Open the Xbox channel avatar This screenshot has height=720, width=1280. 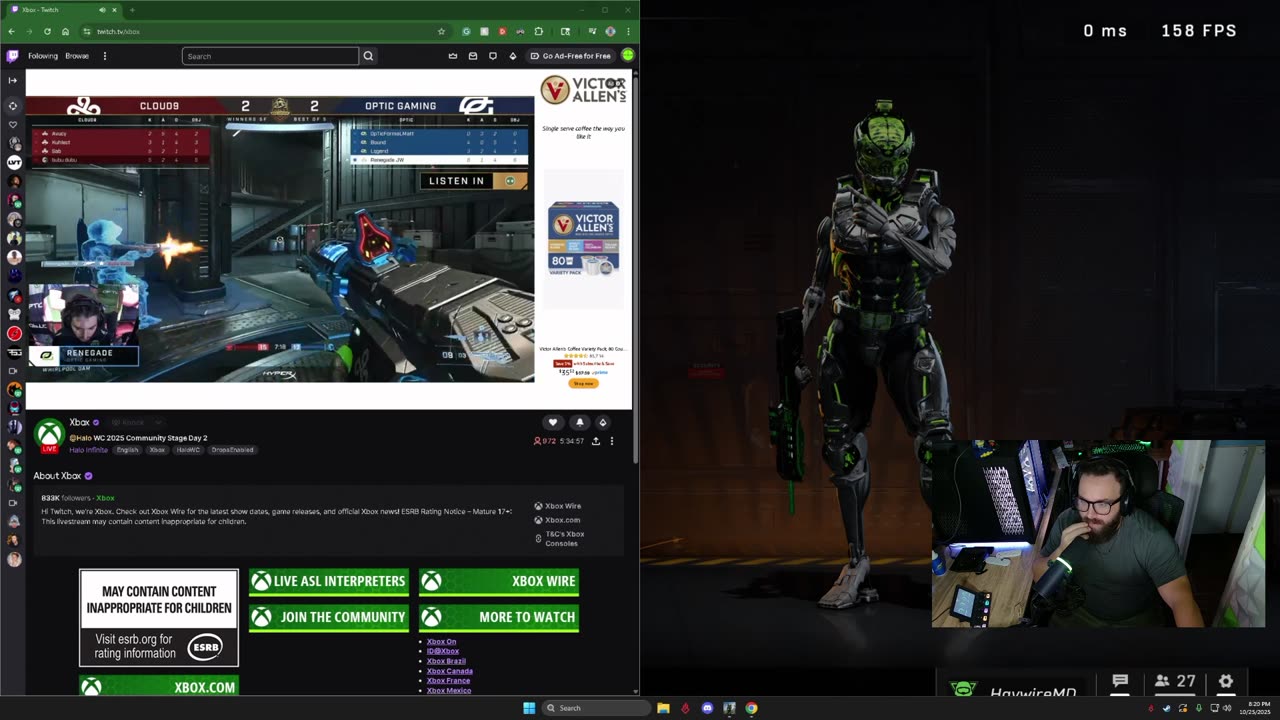(x=49, y=435)
